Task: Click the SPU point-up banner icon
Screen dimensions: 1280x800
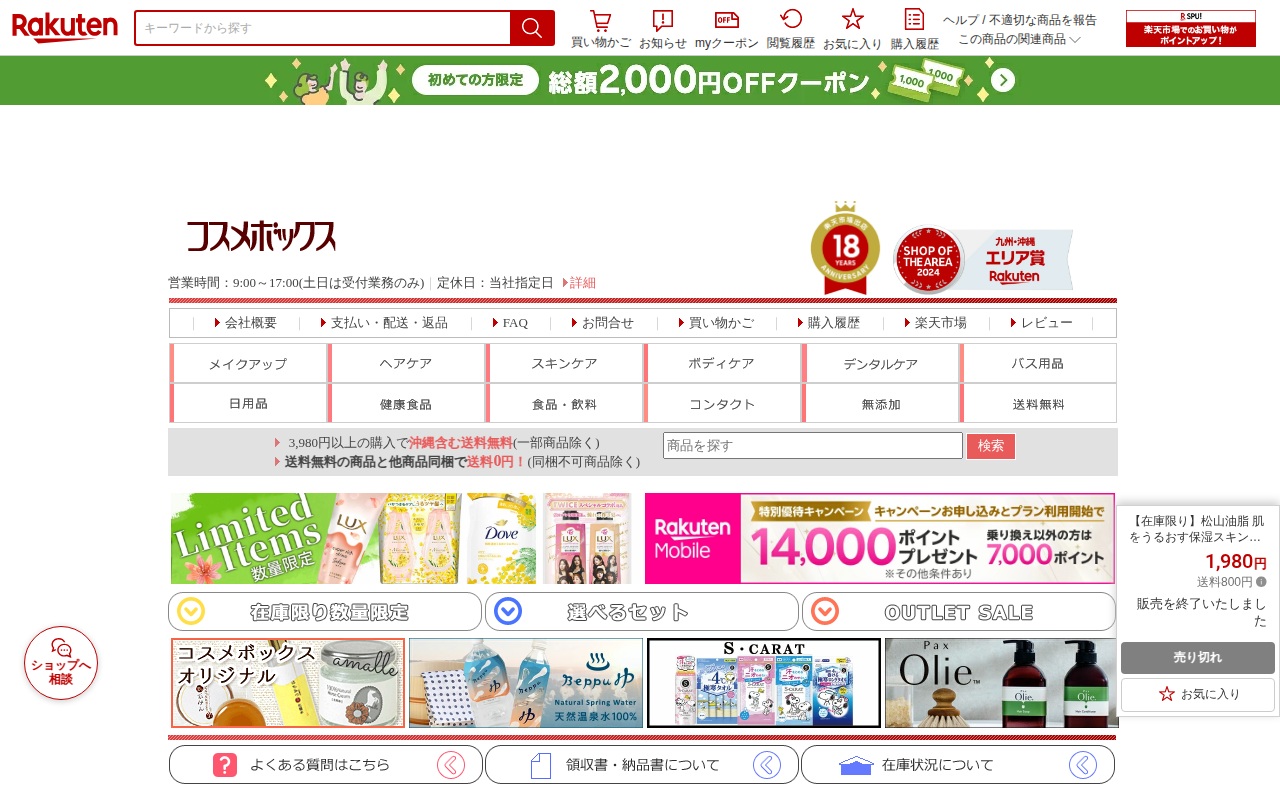Action: coord(1191,28)
